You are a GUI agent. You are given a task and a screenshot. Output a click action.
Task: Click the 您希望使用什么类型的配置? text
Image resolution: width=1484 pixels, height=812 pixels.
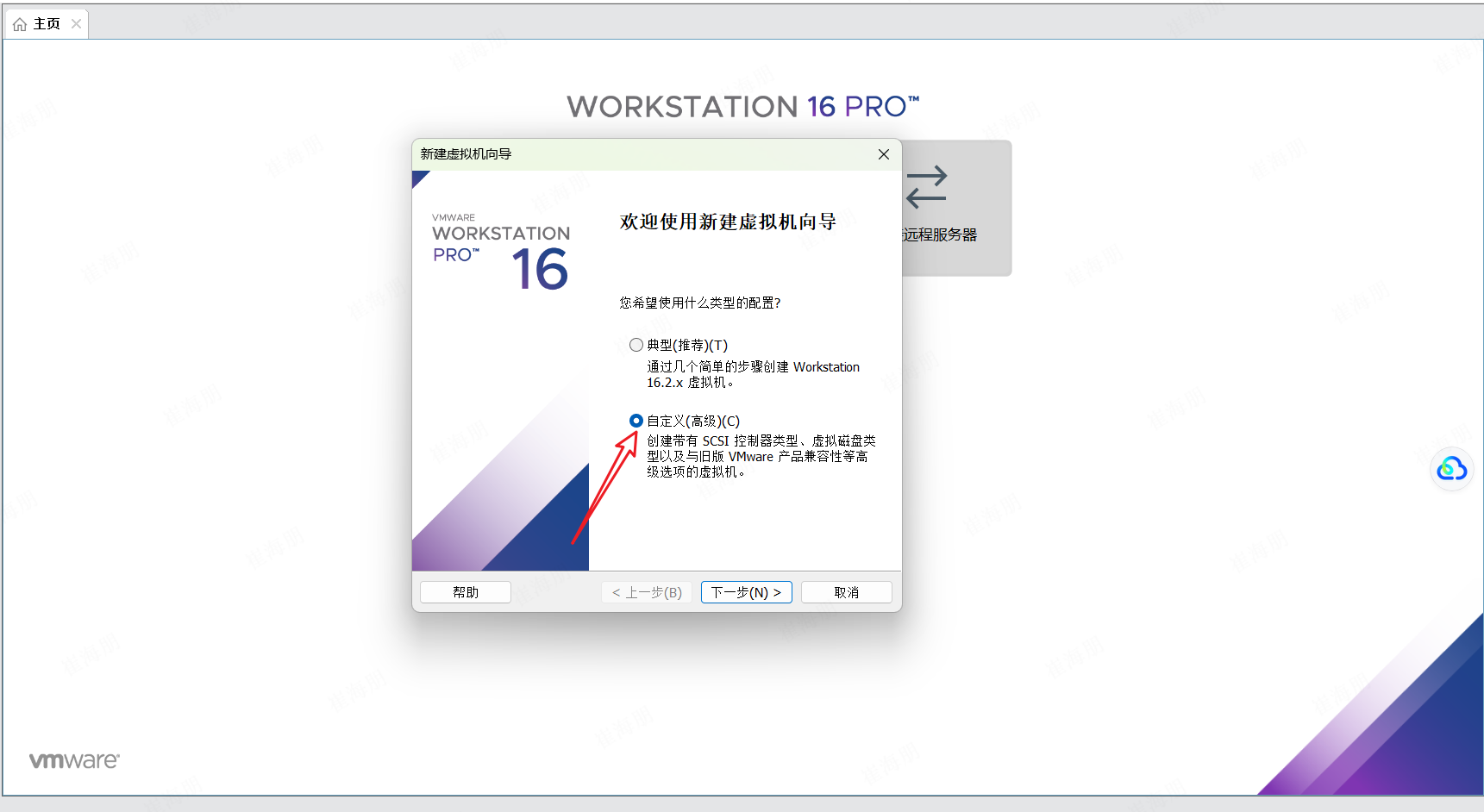click(x=700, y=303)
